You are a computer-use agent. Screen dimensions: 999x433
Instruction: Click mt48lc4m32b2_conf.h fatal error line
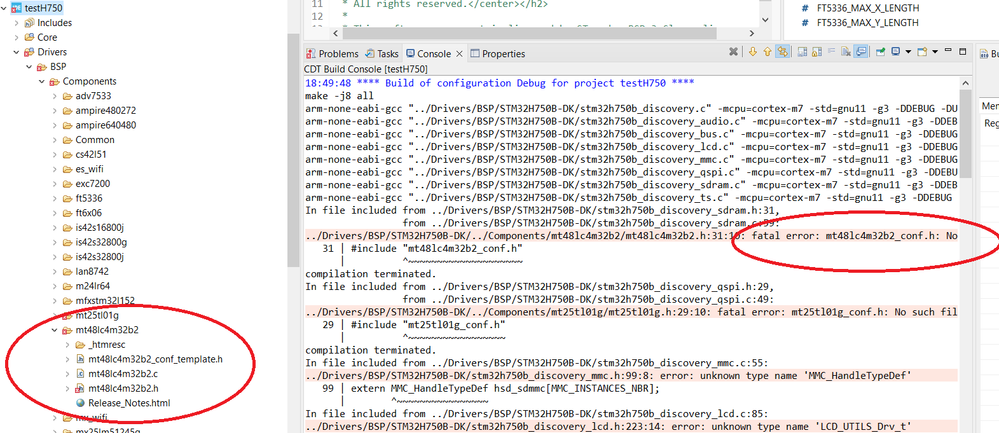coord(631,236)
